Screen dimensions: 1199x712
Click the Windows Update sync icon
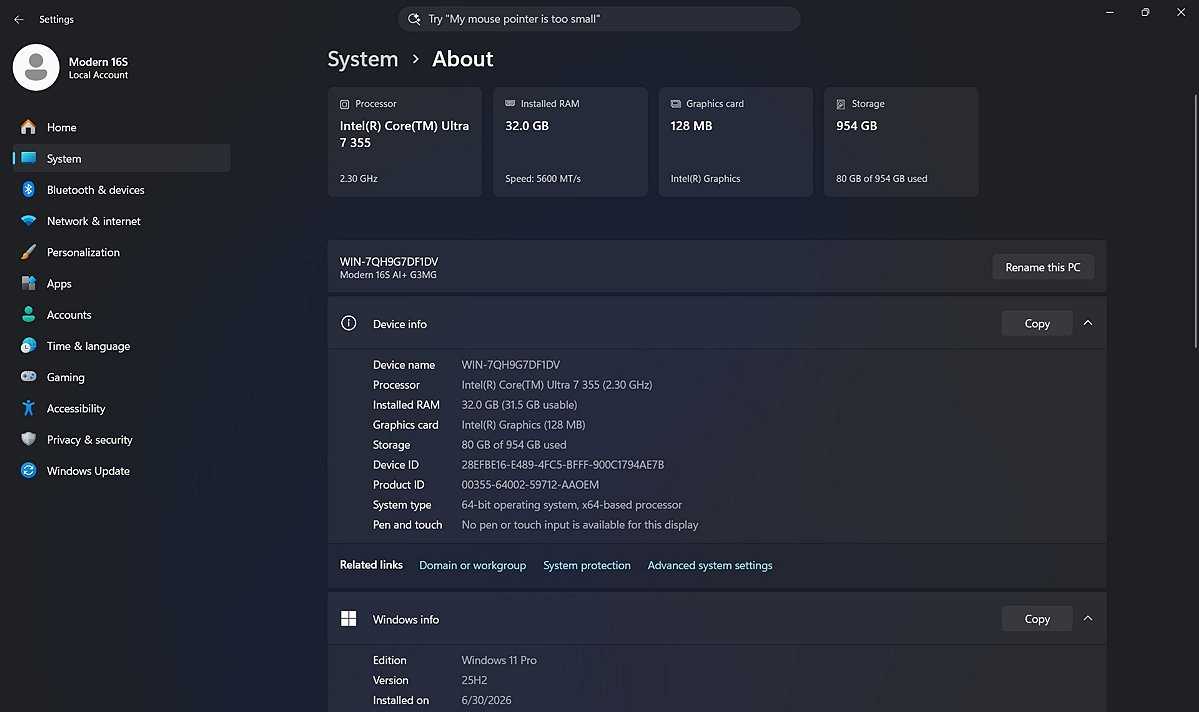[x=28, y=470]
